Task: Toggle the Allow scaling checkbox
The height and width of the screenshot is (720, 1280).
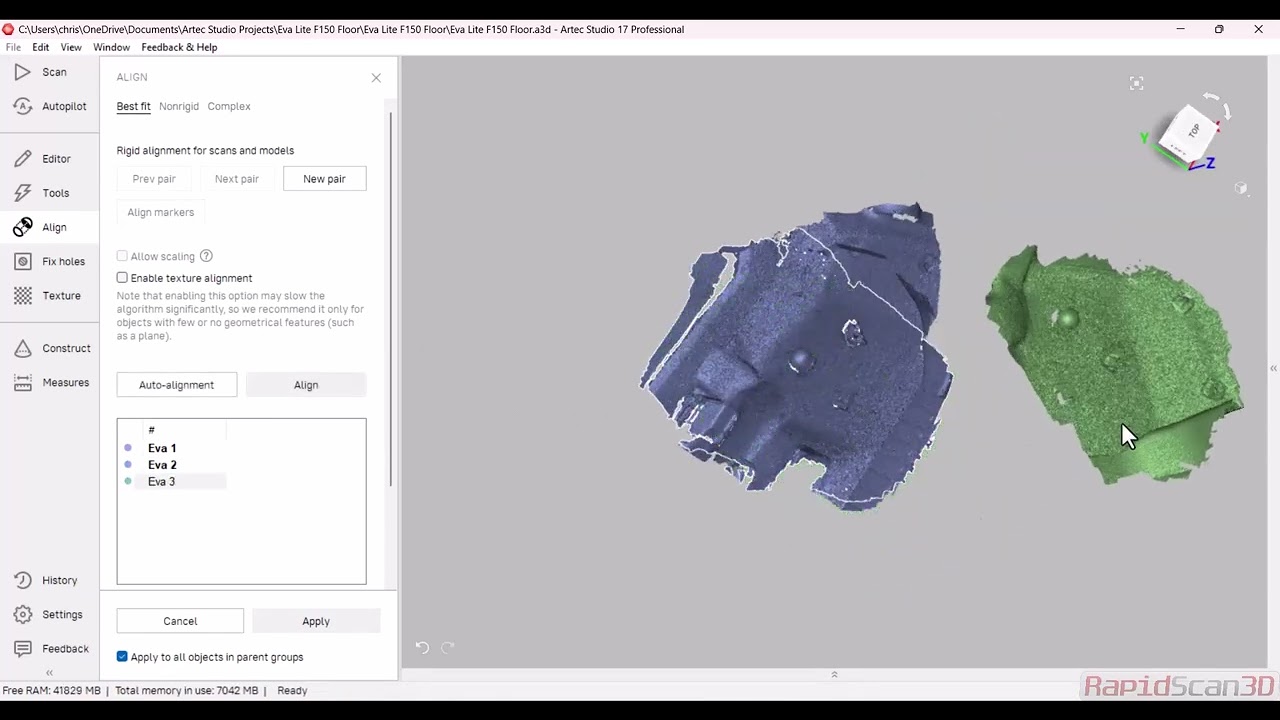Action: tap(122, 256)
